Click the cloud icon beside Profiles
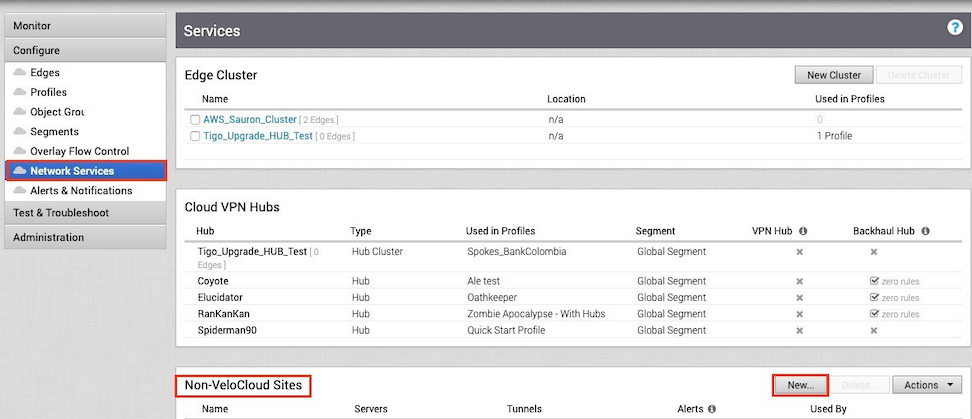Screen dimensions: 972x419 point(21,92)
